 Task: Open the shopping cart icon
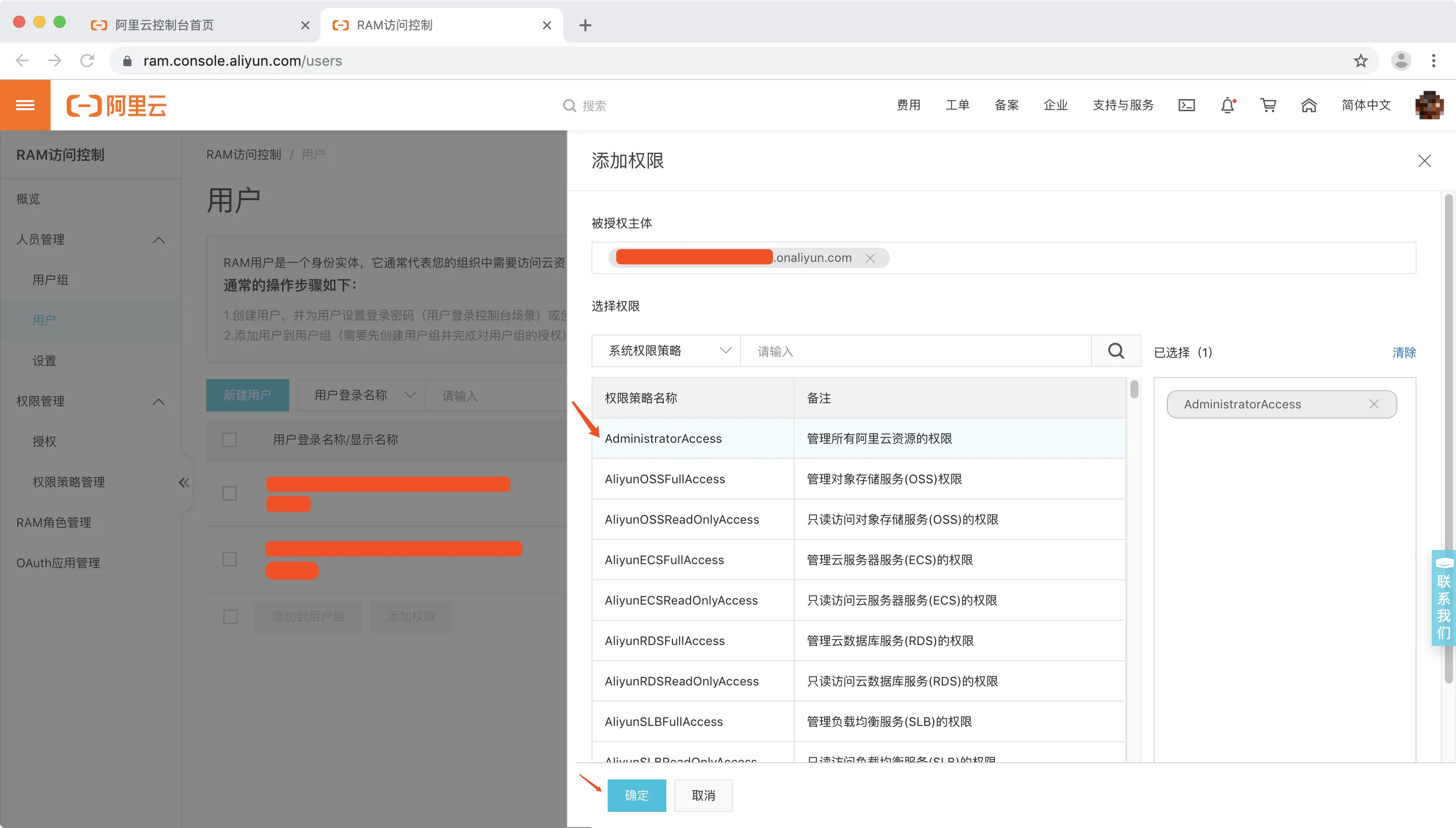(x=1268, y=105)
